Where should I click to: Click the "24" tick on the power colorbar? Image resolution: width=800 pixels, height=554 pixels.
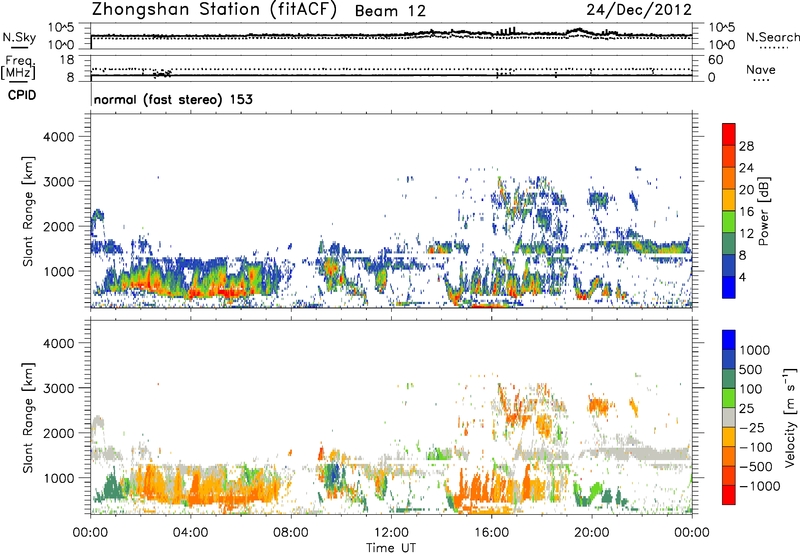click(746, 168)
